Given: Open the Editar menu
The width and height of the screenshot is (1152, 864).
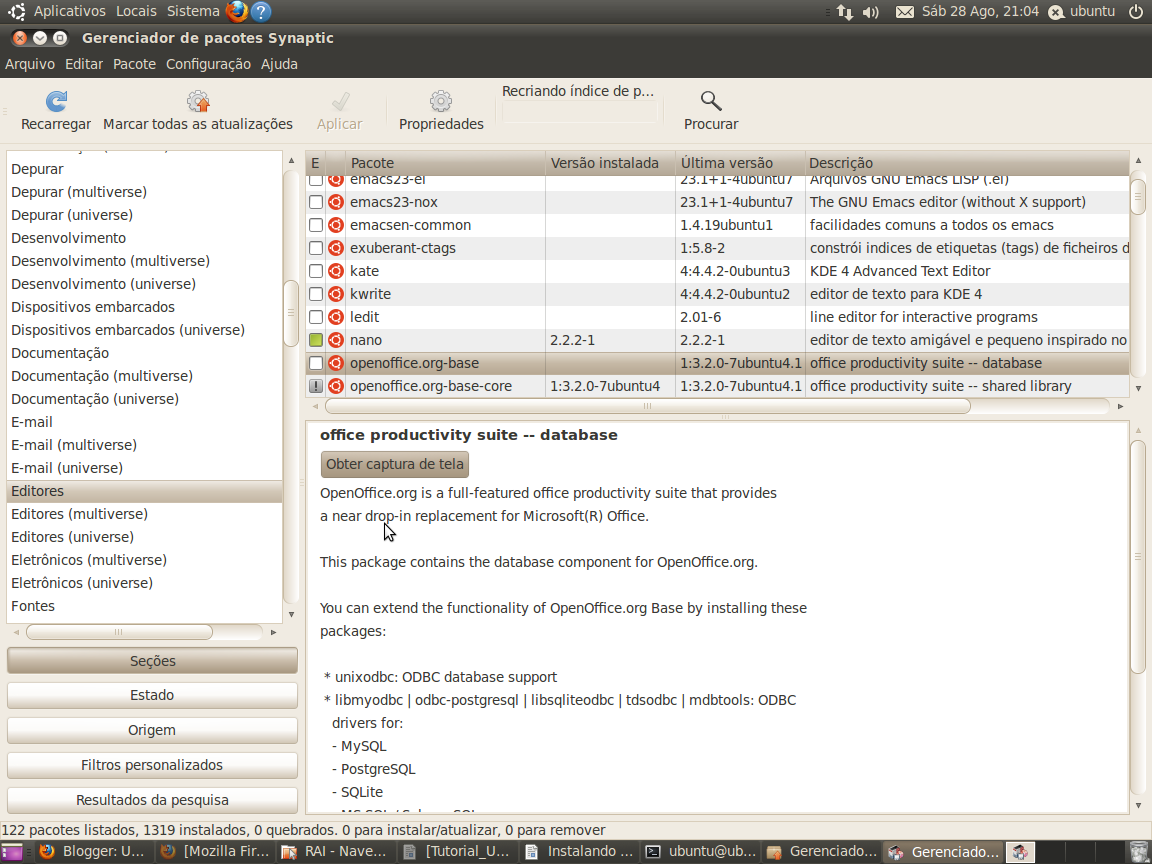Looking at the screenshot, I should tap(84, 64).
